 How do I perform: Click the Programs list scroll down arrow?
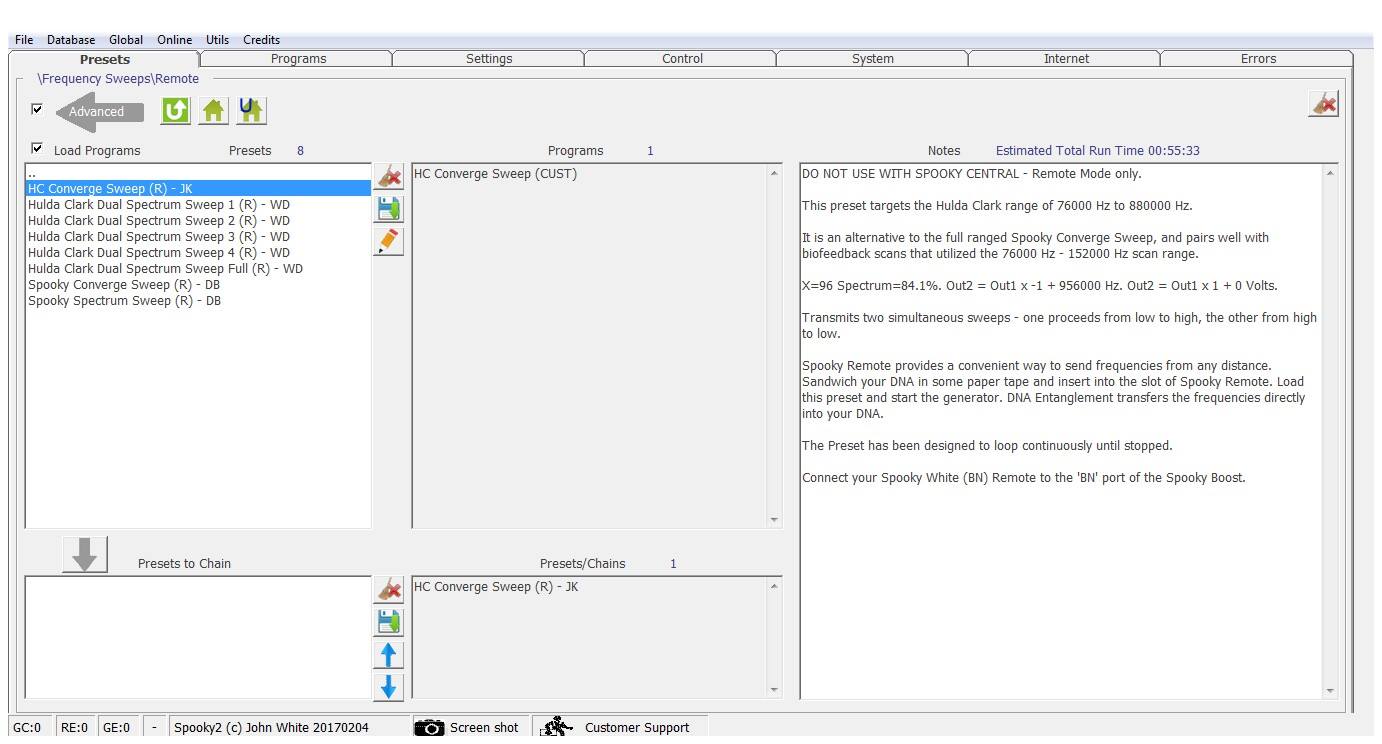(x=773, y=520)
